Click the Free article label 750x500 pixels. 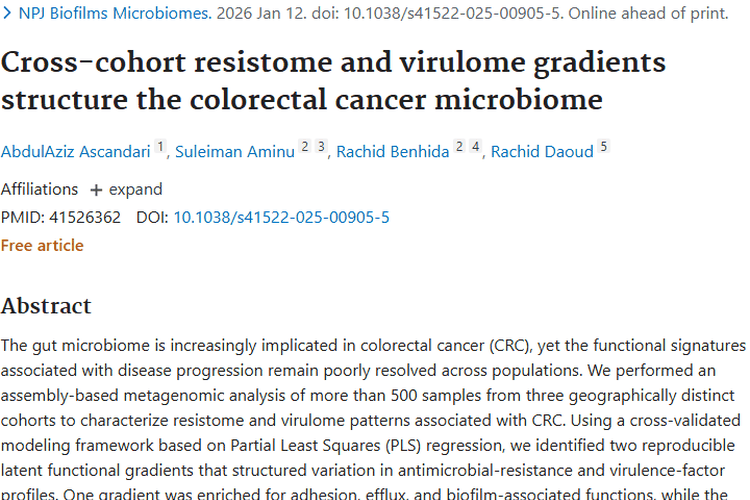(42, 245)
